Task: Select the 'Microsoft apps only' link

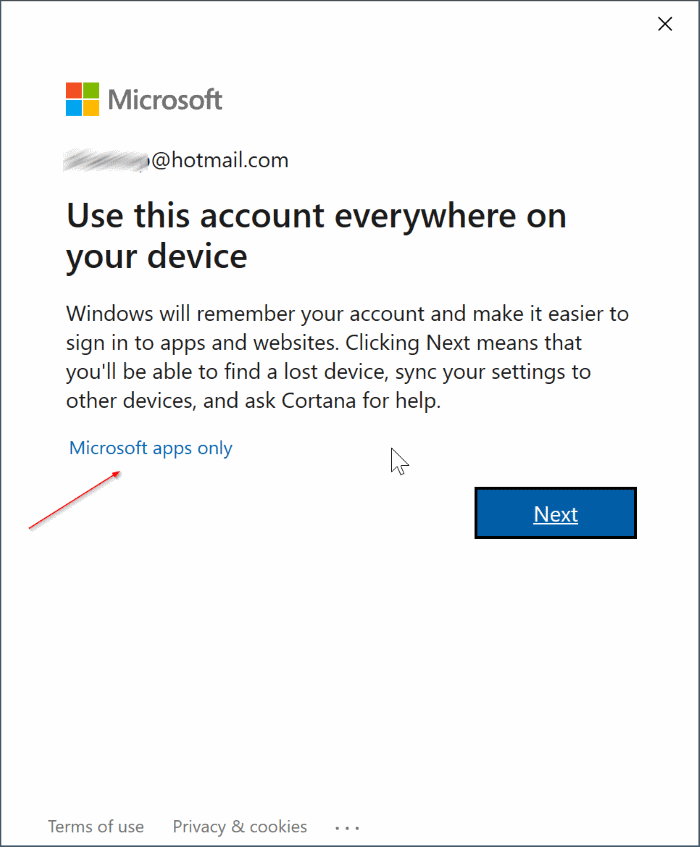Action: (x=150, y=448)
